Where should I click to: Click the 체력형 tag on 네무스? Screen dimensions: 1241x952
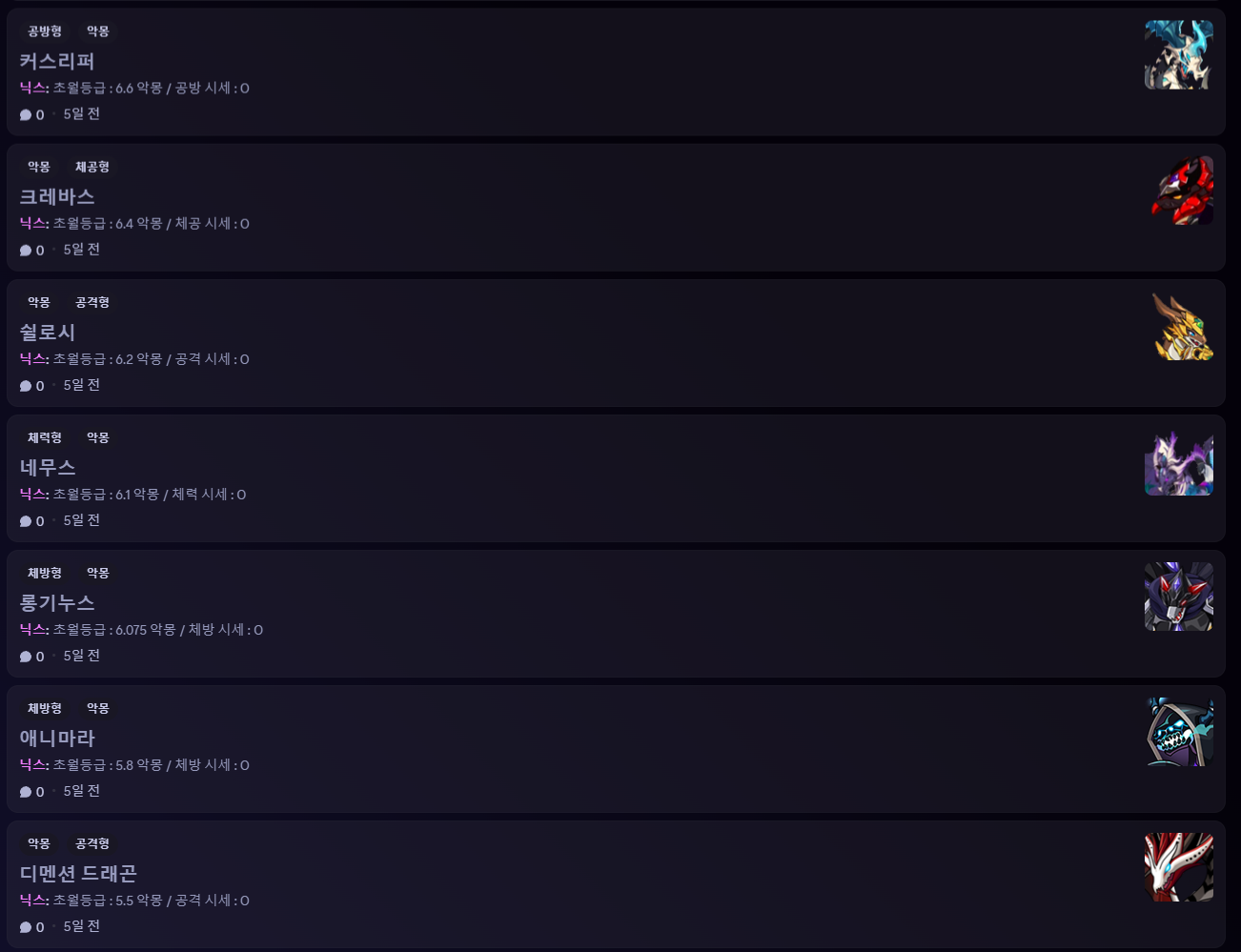(x=45, y=437)
